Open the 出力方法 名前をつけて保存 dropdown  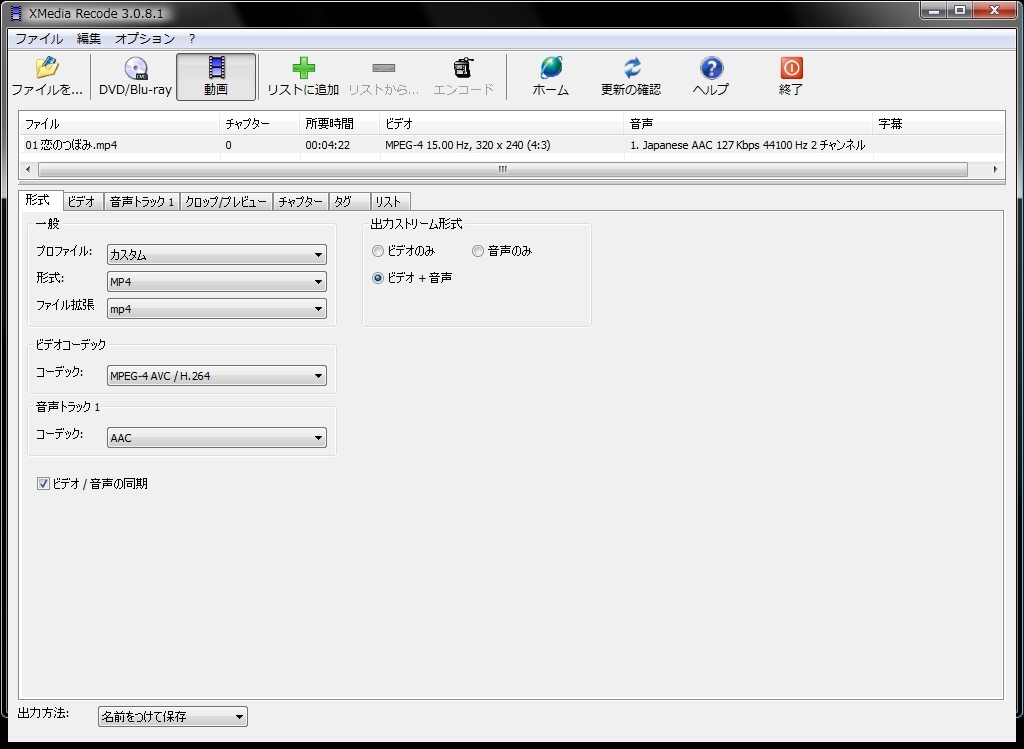[x=172, y=716]
